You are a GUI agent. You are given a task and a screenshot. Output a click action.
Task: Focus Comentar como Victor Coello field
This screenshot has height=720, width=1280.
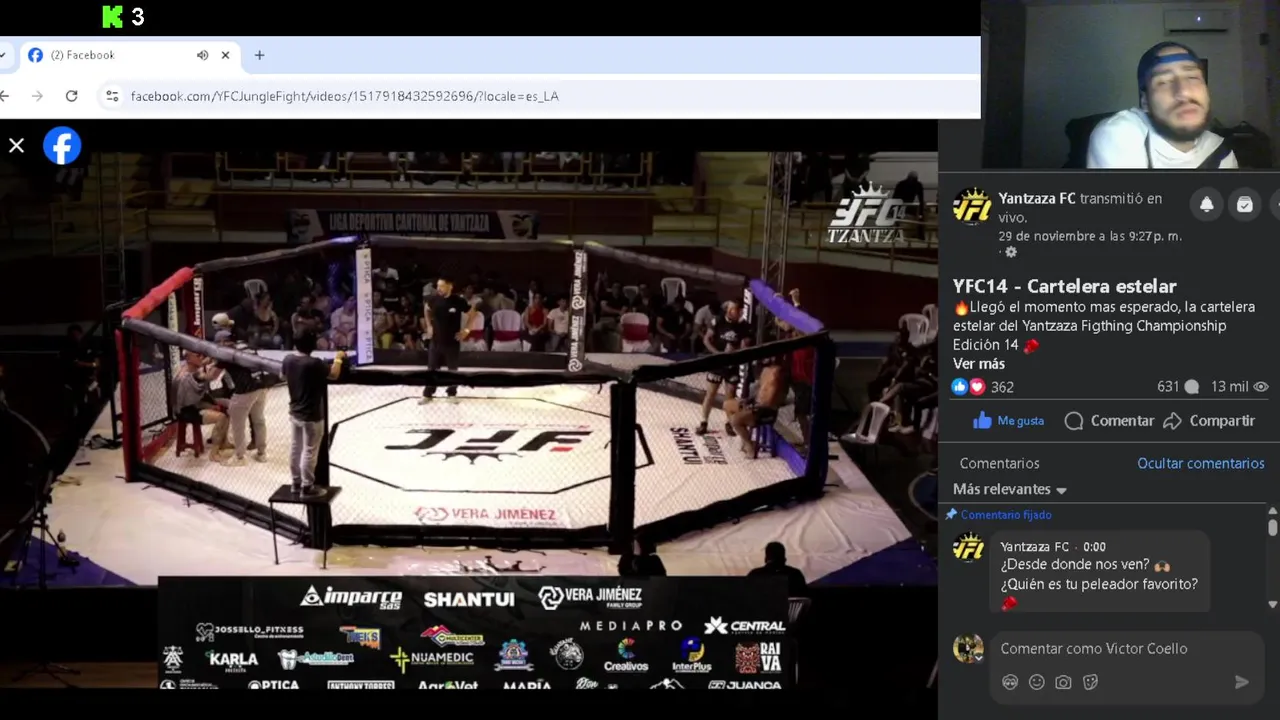1126,649
